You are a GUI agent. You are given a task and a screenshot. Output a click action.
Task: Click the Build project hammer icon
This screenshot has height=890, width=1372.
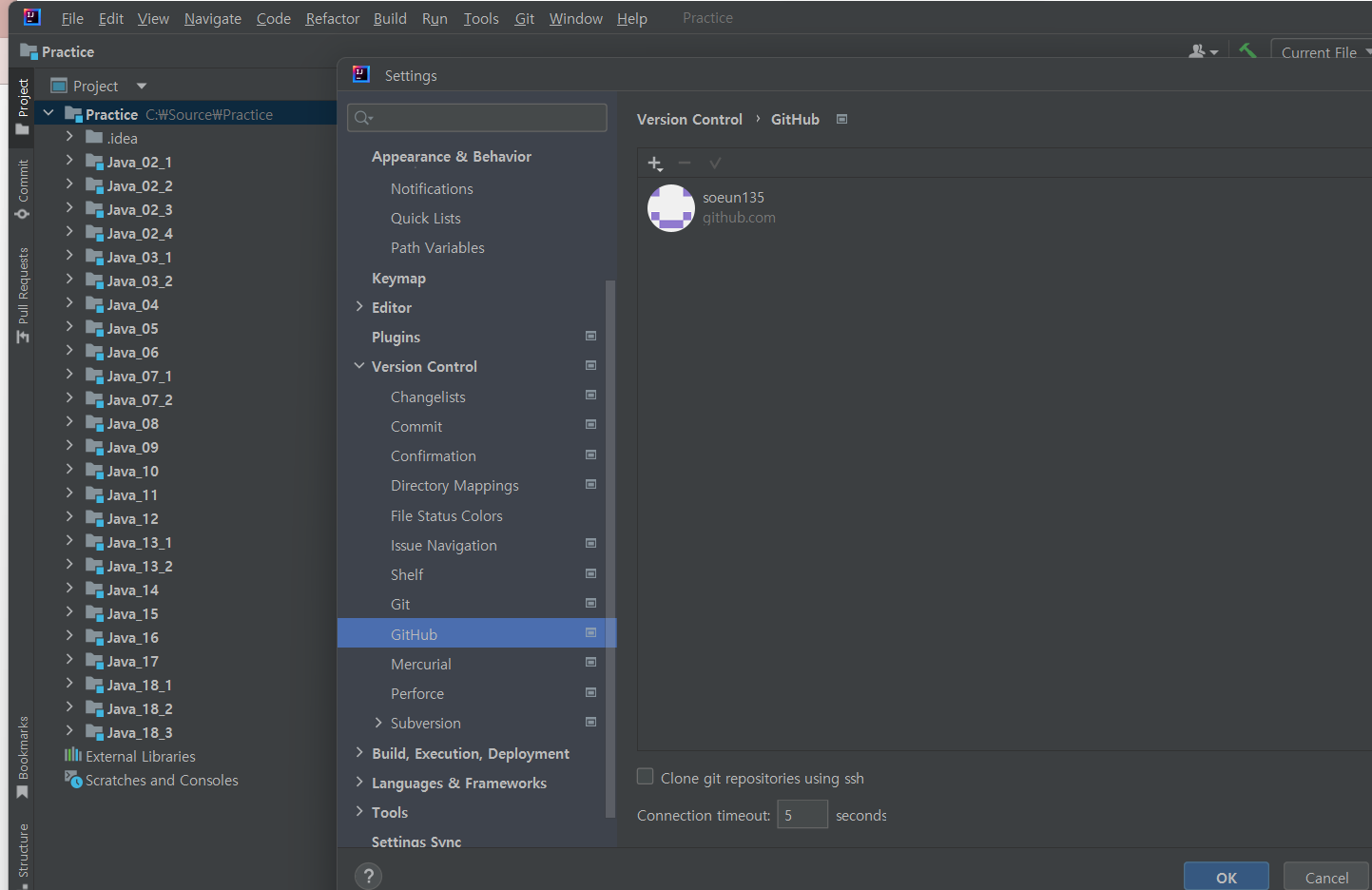click(1247, 51)
